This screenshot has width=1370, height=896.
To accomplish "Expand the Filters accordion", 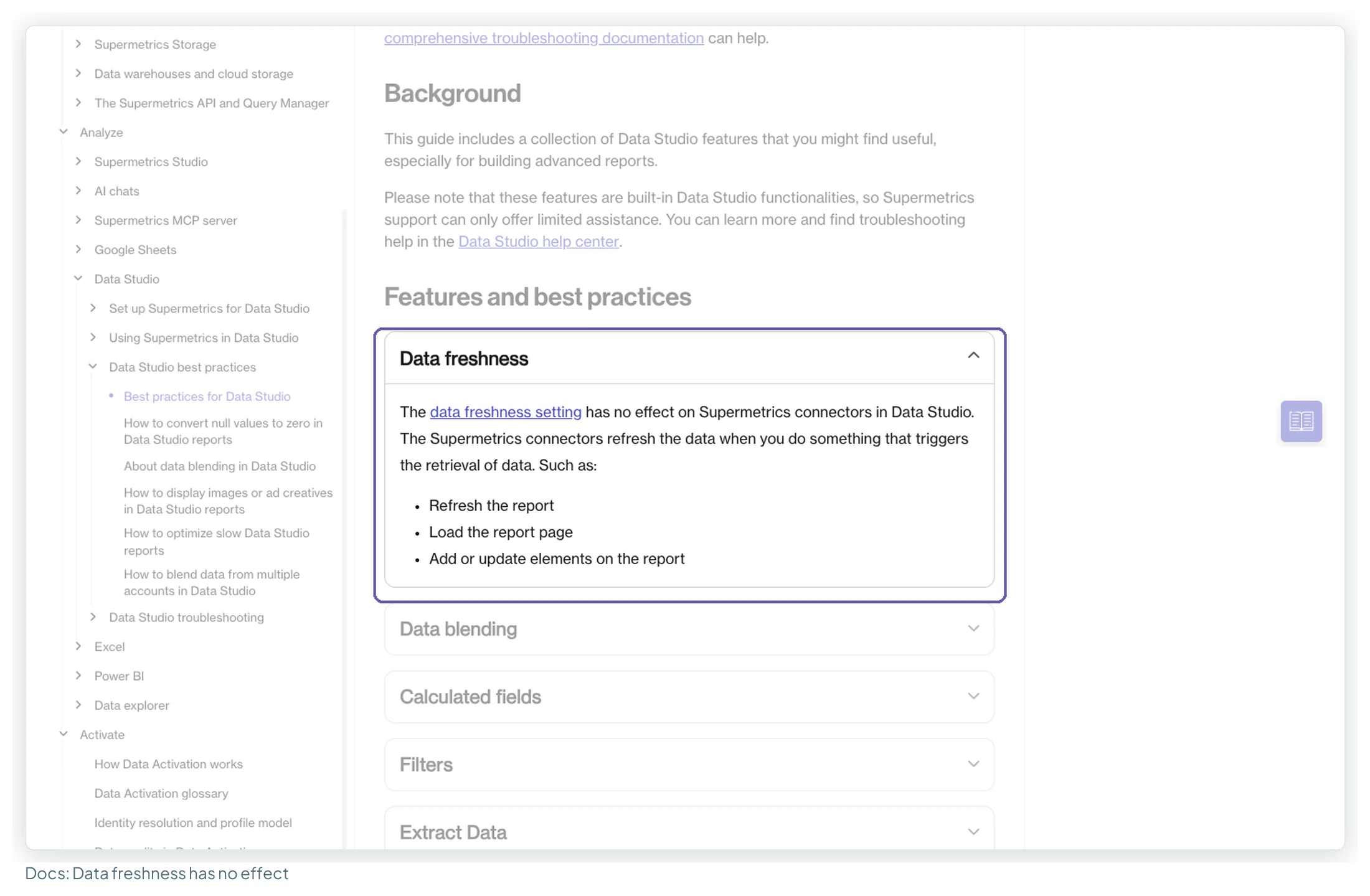I will click(689, 765).
